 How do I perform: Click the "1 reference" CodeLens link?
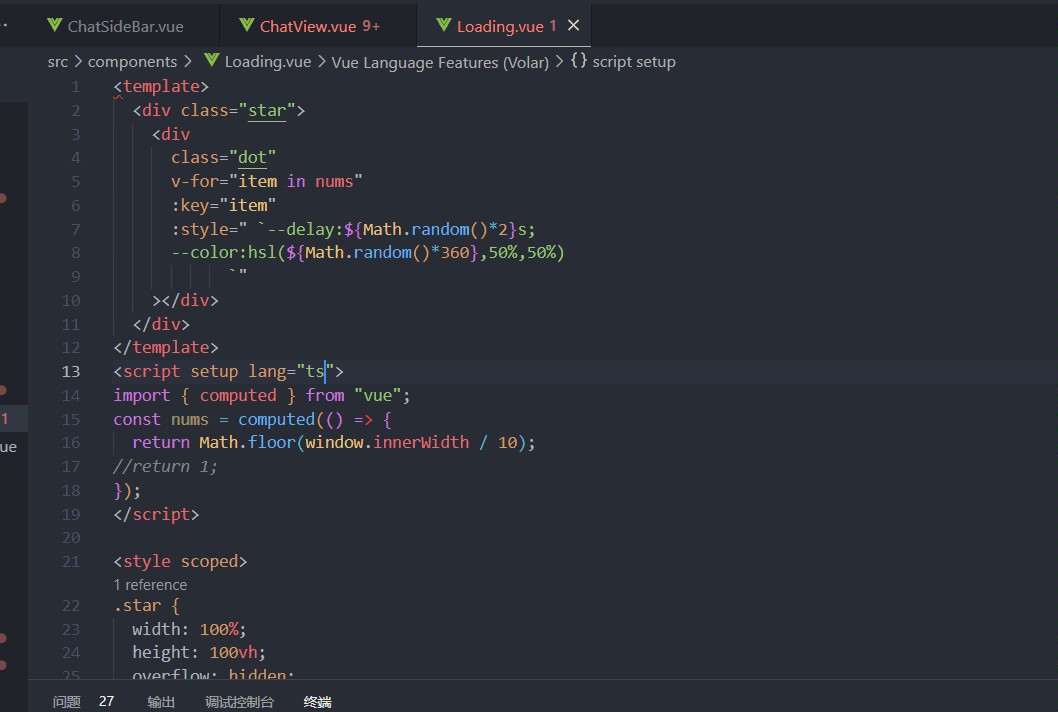tap(150, 585)
